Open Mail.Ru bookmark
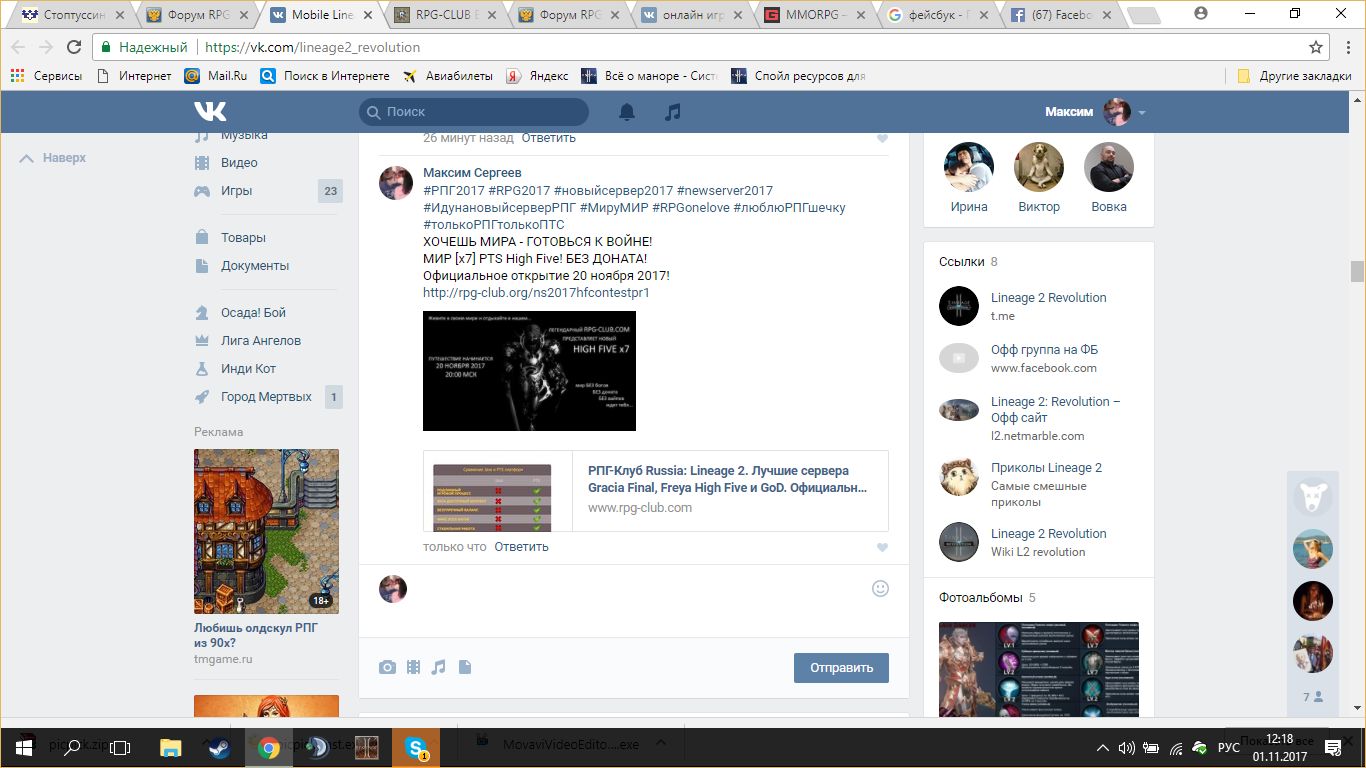This screenshot has height=768, width=1366. coord(216,76)
